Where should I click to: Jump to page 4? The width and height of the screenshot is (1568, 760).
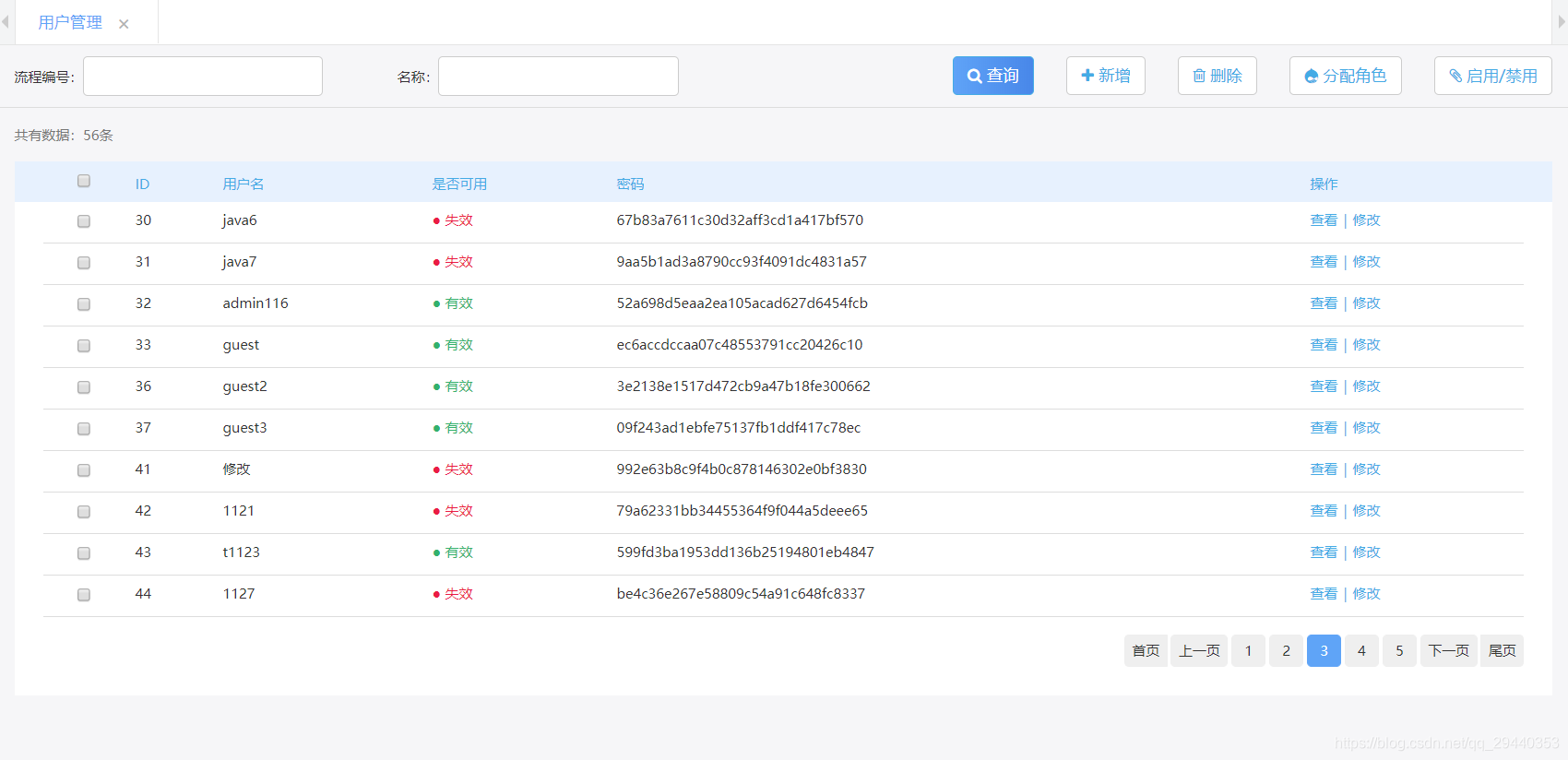1361,650
